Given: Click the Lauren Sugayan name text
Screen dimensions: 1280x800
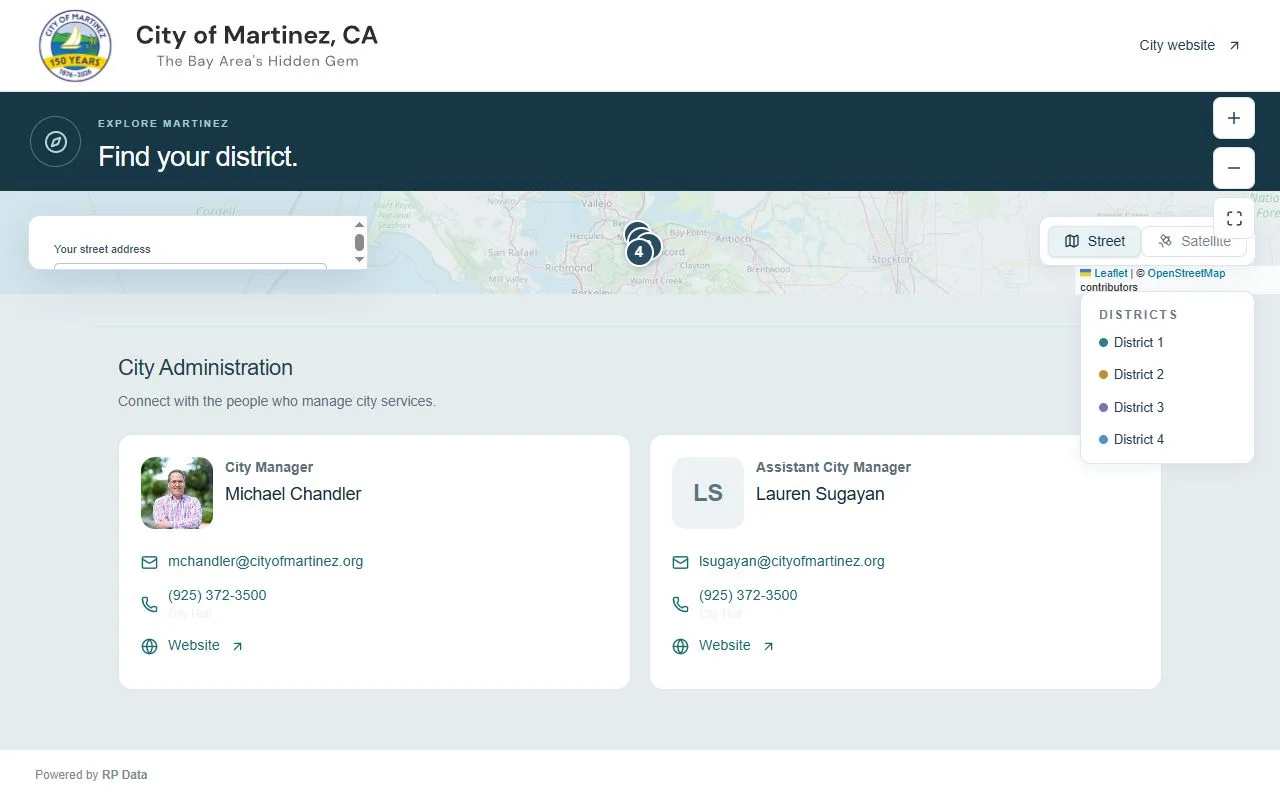Looking at the screenshot, I should pyautogui.click(x=820, y=494).
